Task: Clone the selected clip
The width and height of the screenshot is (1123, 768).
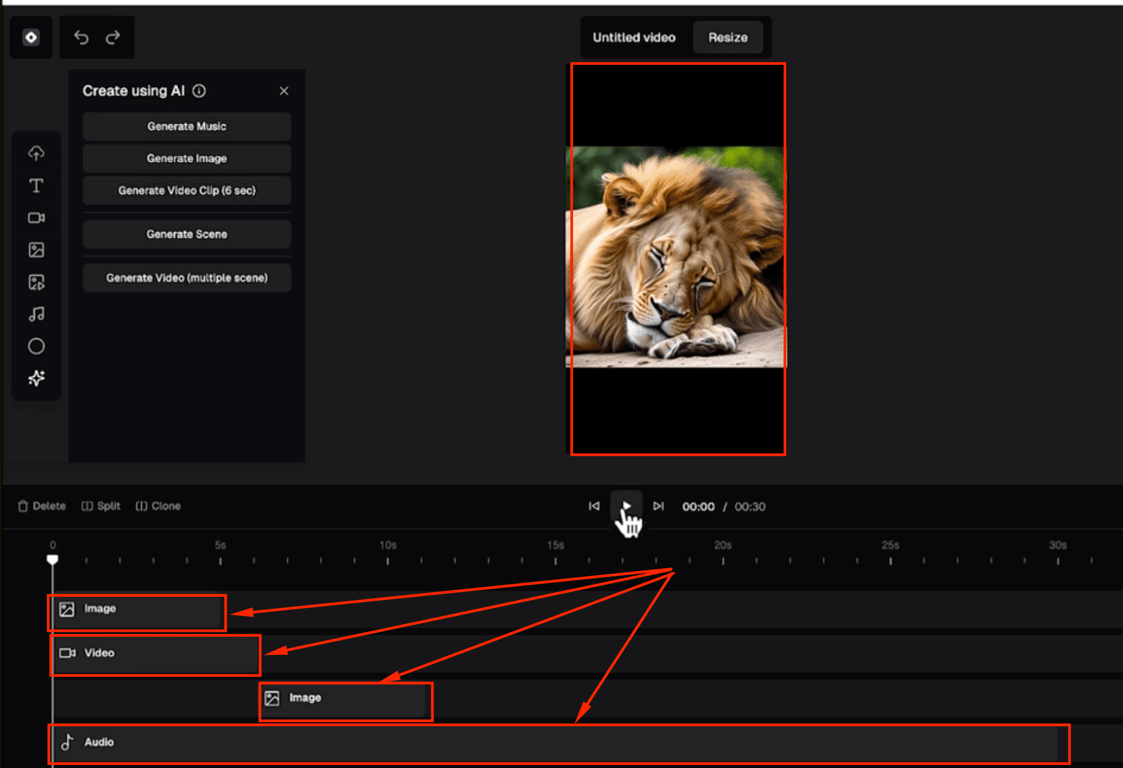Action: [158, 506]
